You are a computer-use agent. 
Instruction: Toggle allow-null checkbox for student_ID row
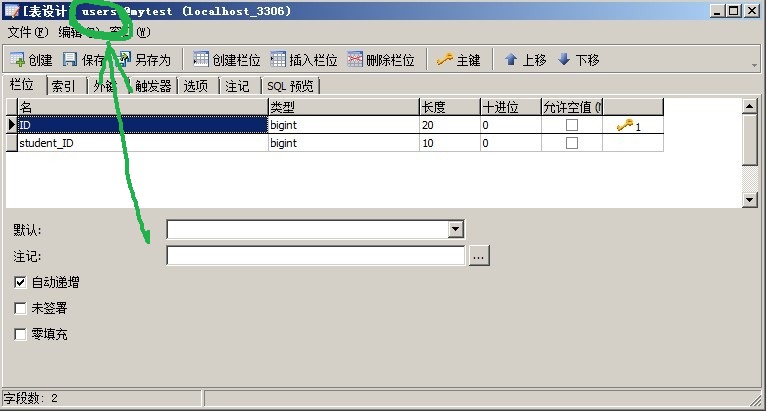571,143
